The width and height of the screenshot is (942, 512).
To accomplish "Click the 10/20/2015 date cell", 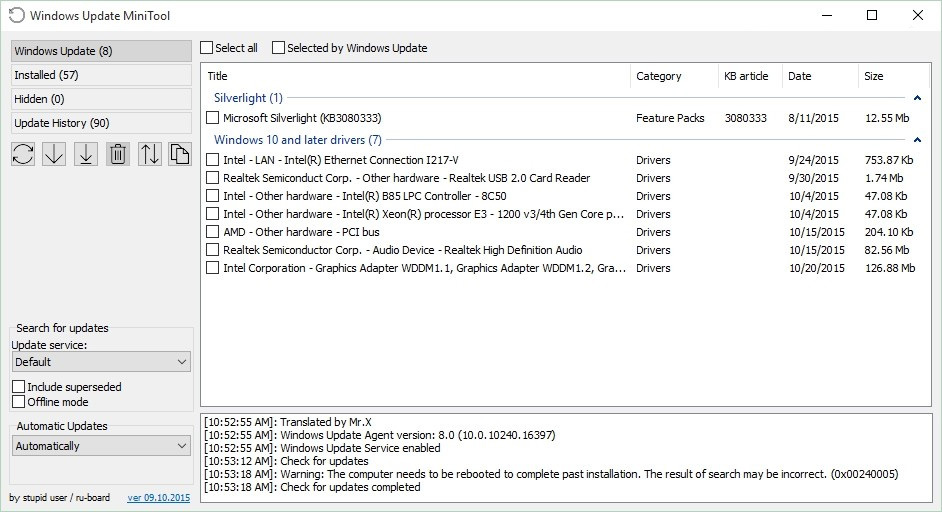I will (x=816, y=268).
